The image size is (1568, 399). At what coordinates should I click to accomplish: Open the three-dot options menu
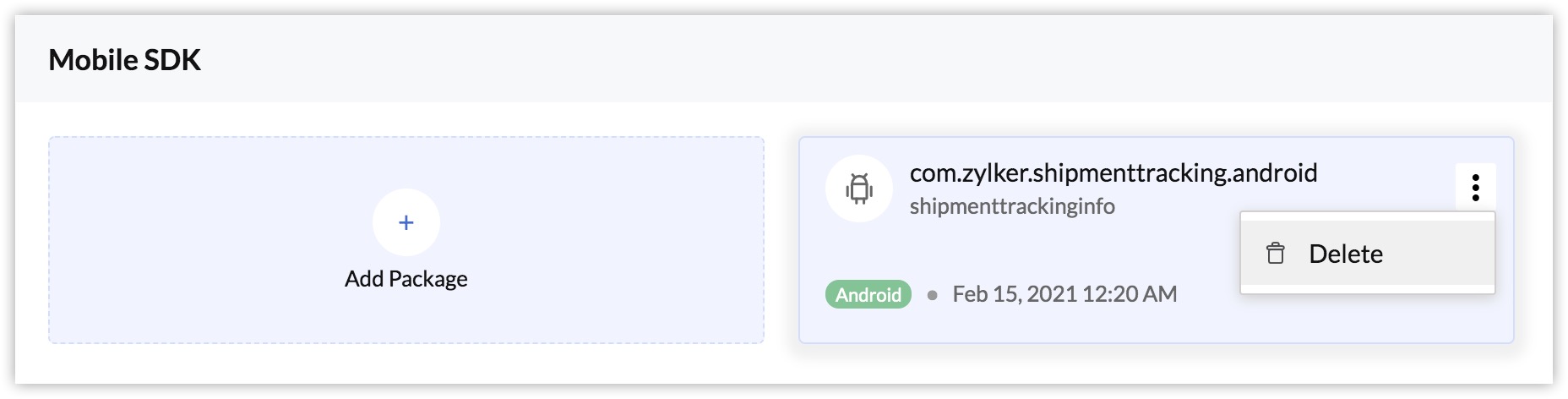tap(1475, 187)
